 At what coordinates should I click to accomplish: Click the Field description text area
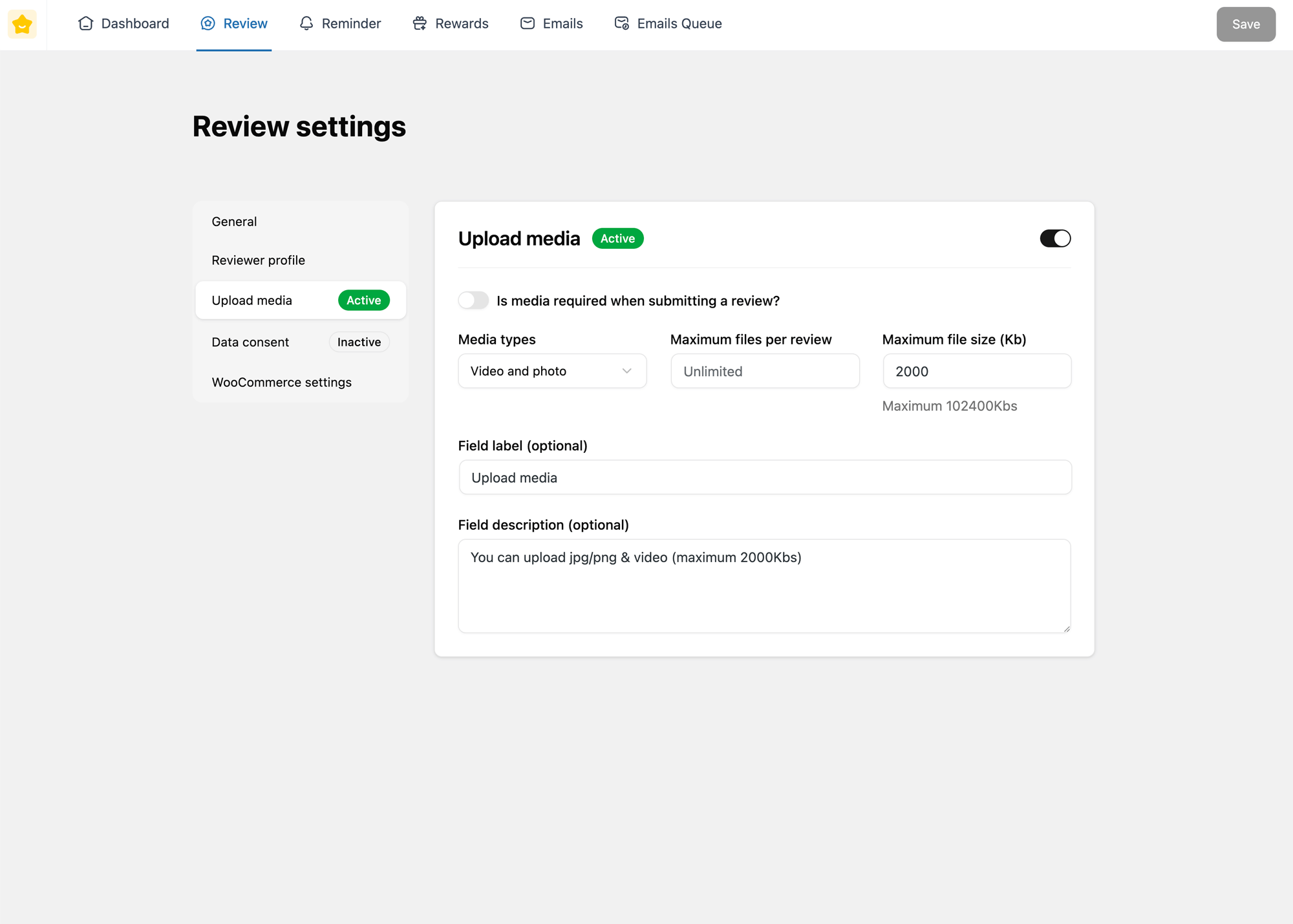click(x=764, y=585)
